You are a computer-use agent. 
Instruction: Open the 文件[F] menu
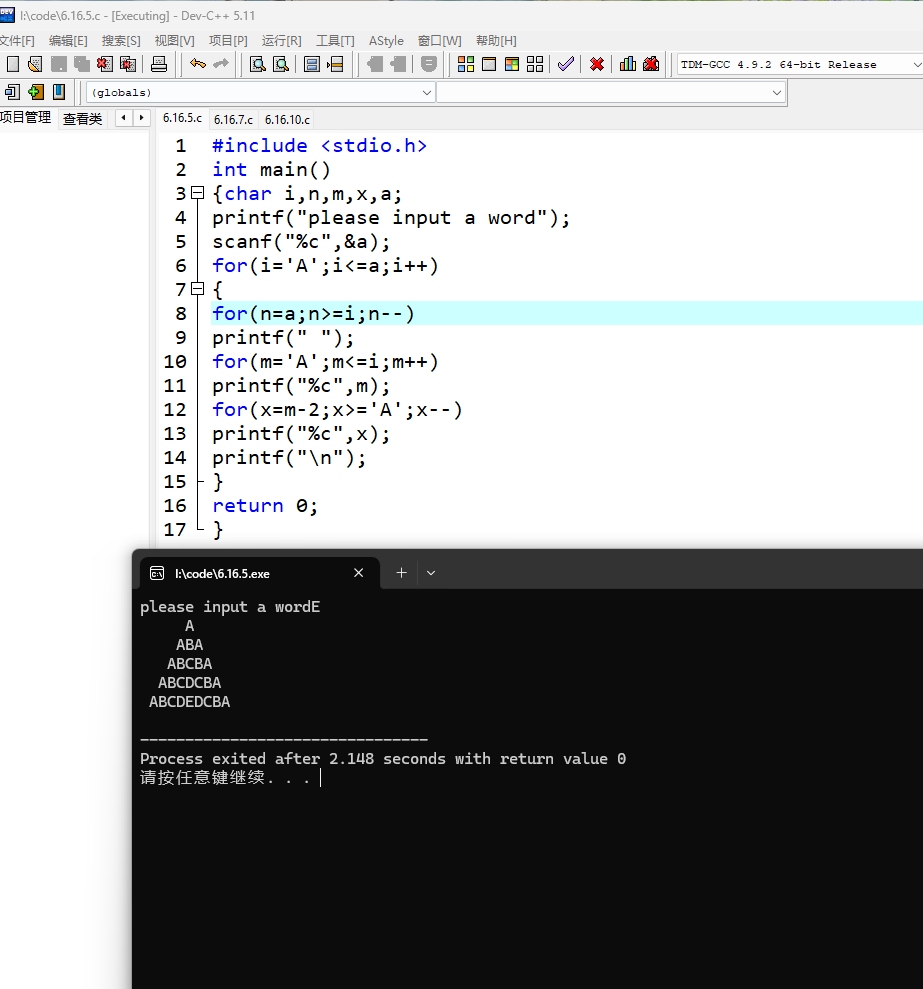[17, 40]
